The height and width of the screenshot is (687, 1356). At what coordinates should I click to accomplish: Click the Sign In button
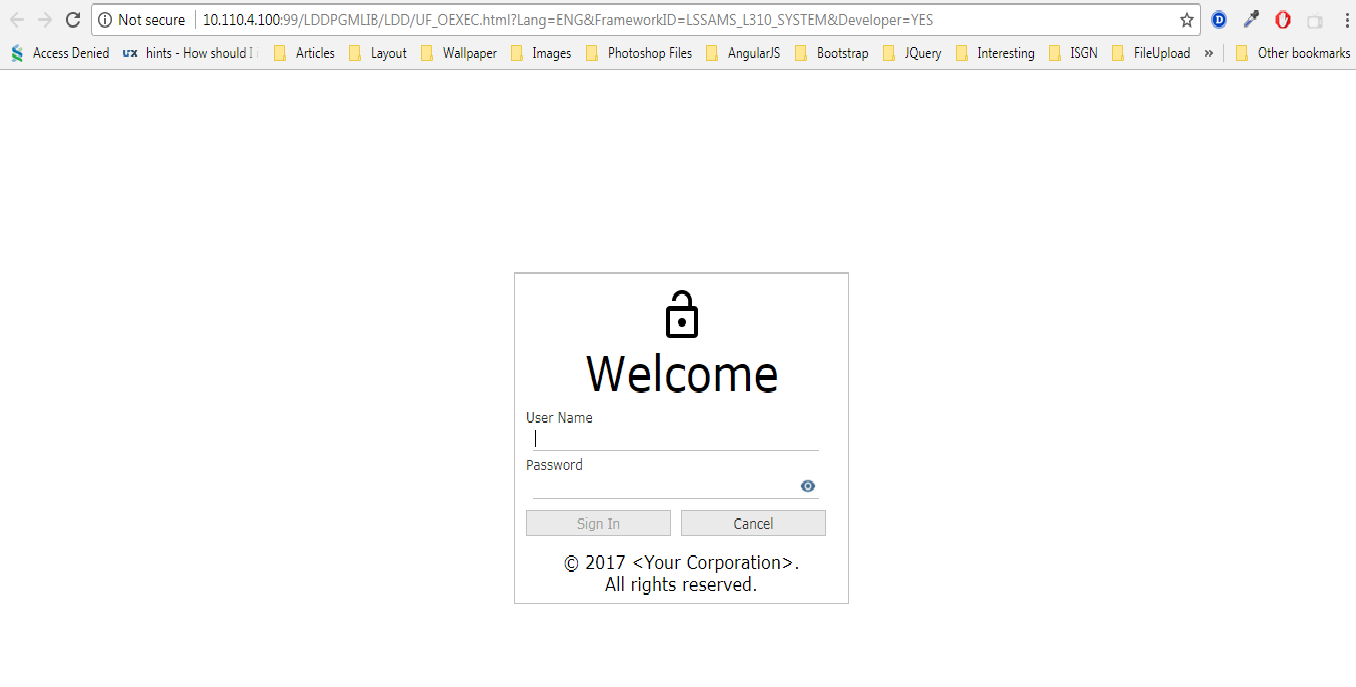click(x=598, y=524)
